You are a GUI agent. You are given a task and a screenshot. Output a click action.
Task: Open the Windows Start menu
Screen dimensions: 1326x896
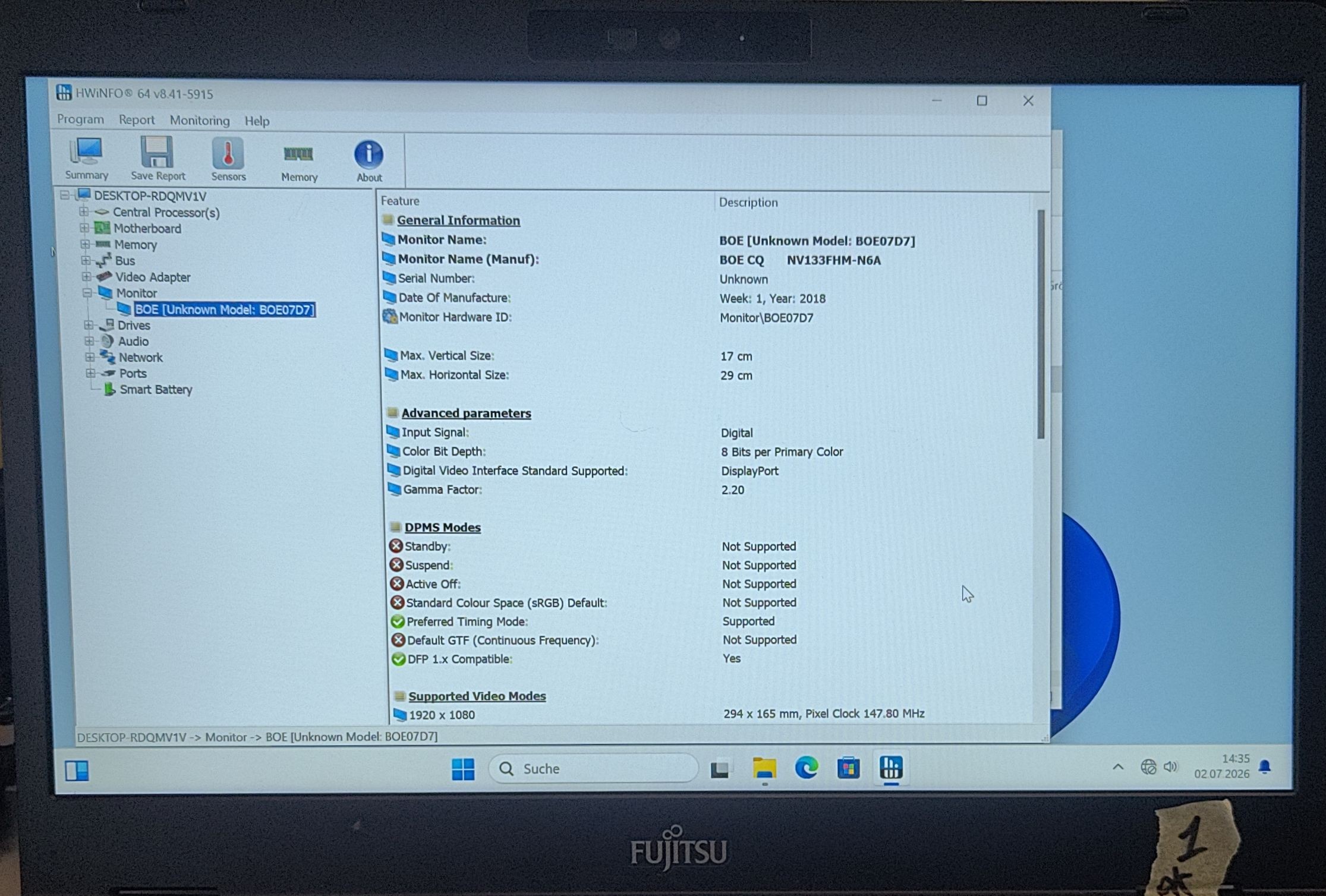click(x=463, y=769)
